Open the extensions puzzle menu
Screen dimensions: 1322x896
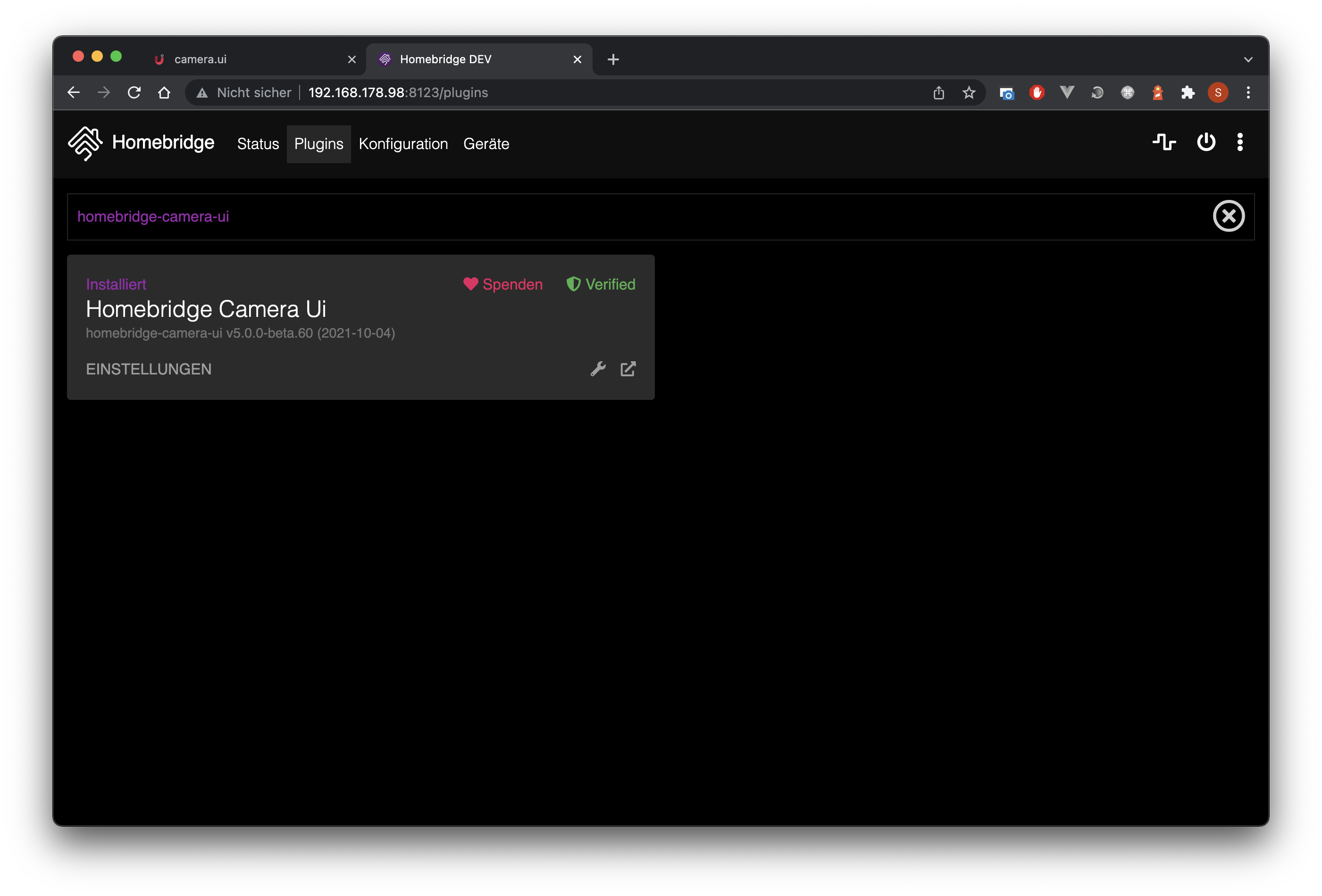[1187, 92]
